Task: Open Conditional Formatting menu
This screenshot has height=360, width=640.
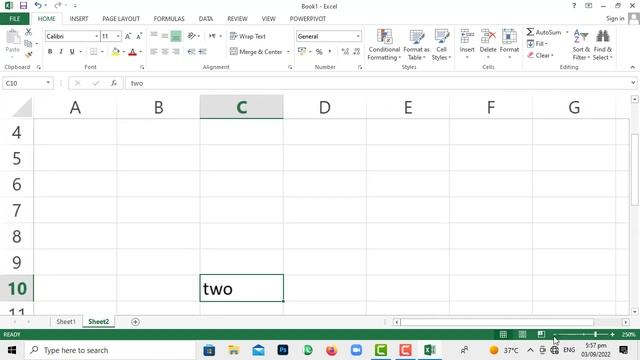Action: click(384, 45)
